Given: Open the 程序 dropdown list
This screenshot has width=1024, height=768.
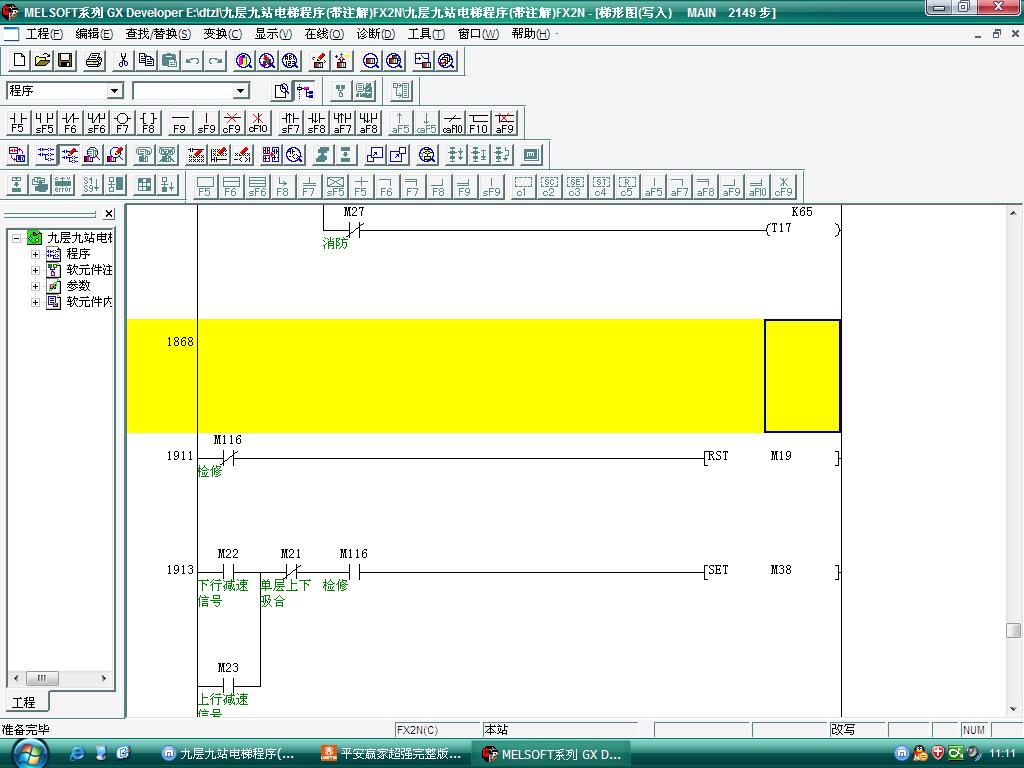Looking at the screenshot, I should pos(115,91).
